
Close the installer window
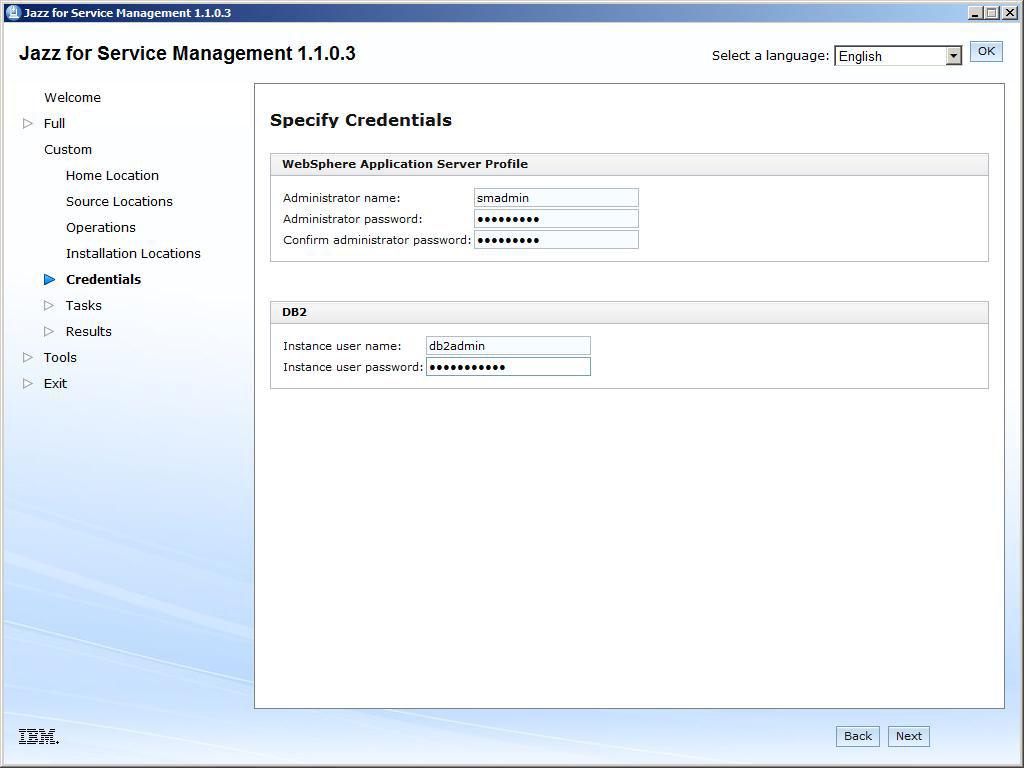(x=1008, y=12)
